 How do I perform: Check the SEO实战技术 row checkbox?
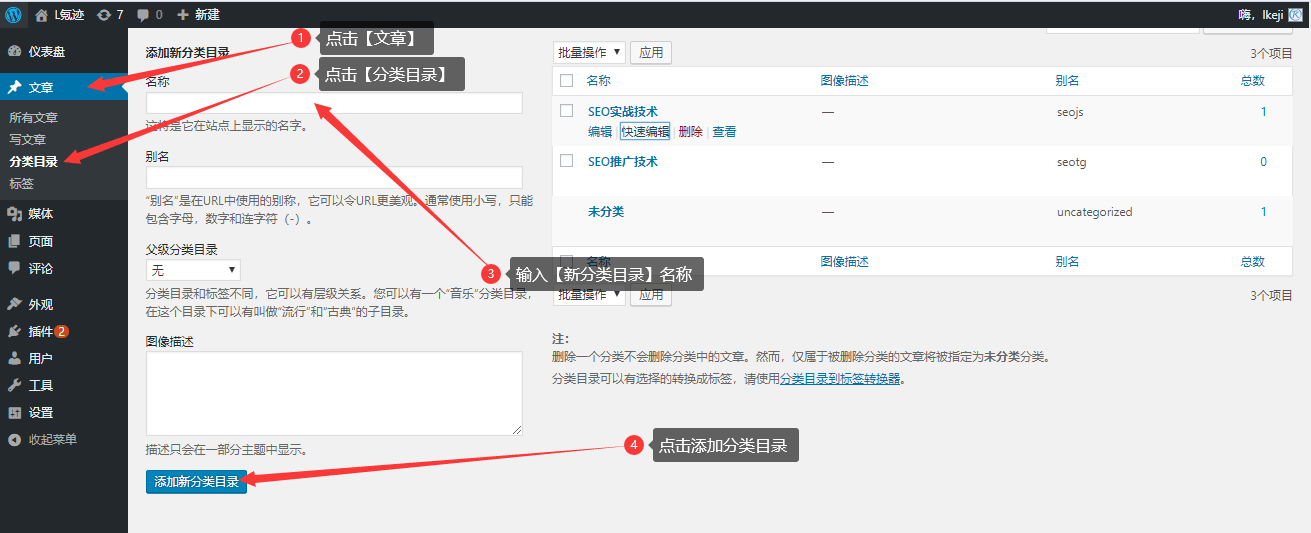(x=567, y=111)
